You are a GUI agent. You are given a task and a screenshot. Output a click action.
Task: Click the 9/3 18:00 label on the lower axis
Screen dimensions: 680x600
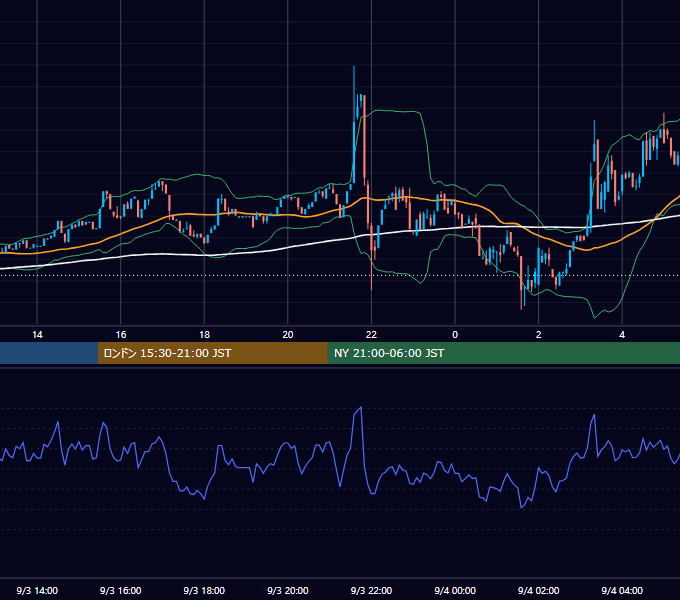coord(204,590)
